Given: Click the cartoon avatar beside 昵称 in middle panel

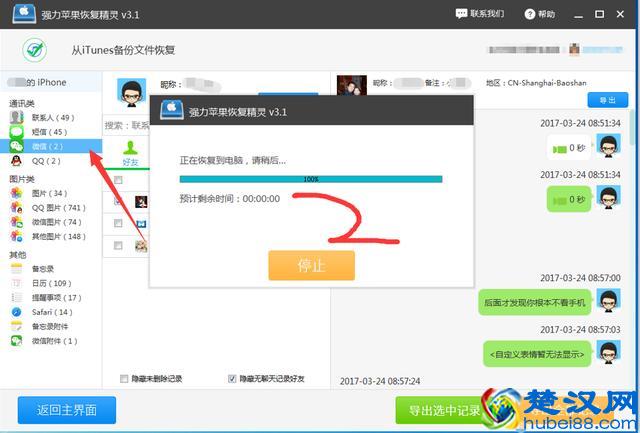Looking at the screenshot, I should (x=131, y=93).
